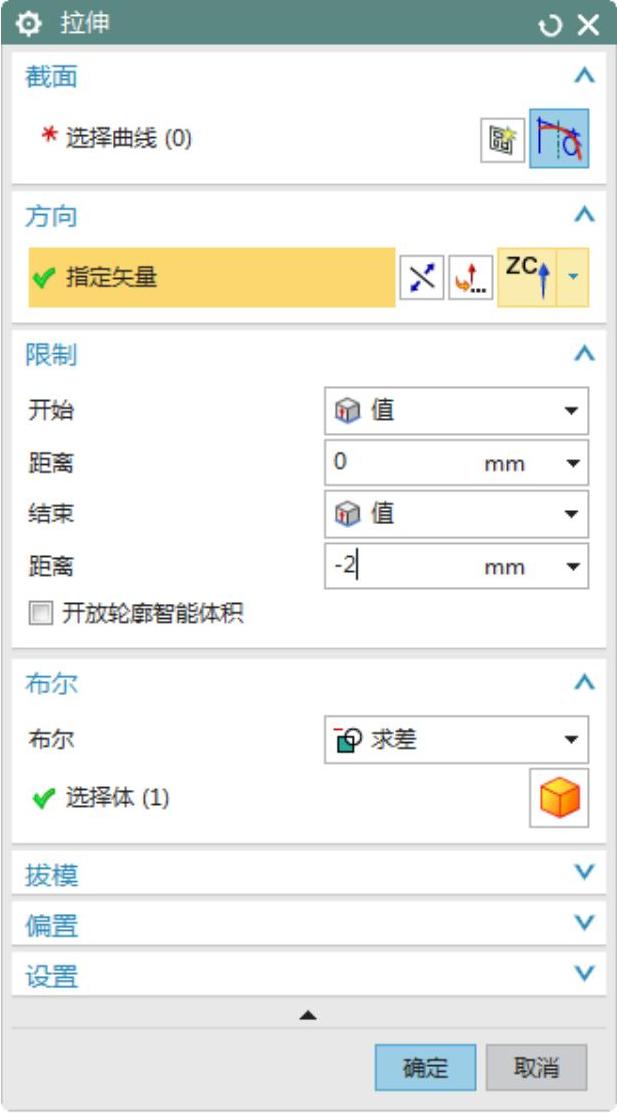Click the 取消 button

[x=536, y=1067]
